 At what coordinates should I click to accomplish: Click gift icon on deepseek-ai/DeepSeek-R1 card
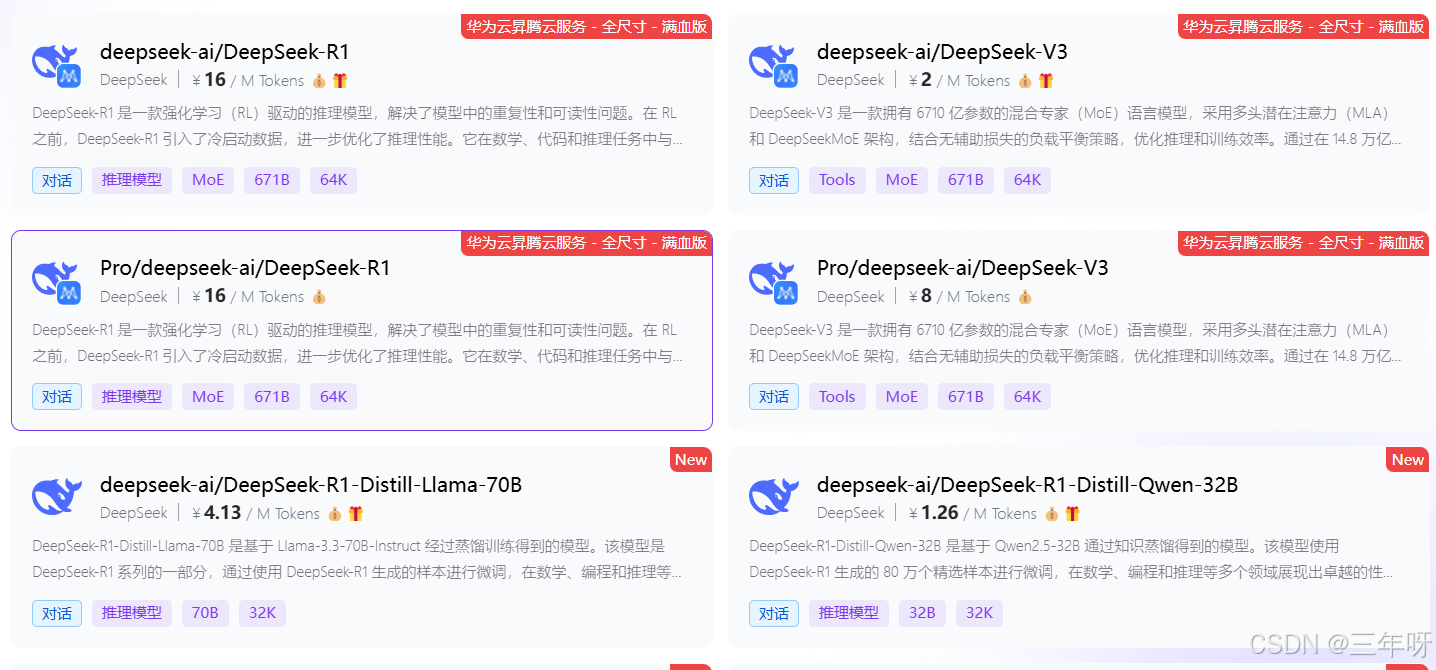pos(340,80)
